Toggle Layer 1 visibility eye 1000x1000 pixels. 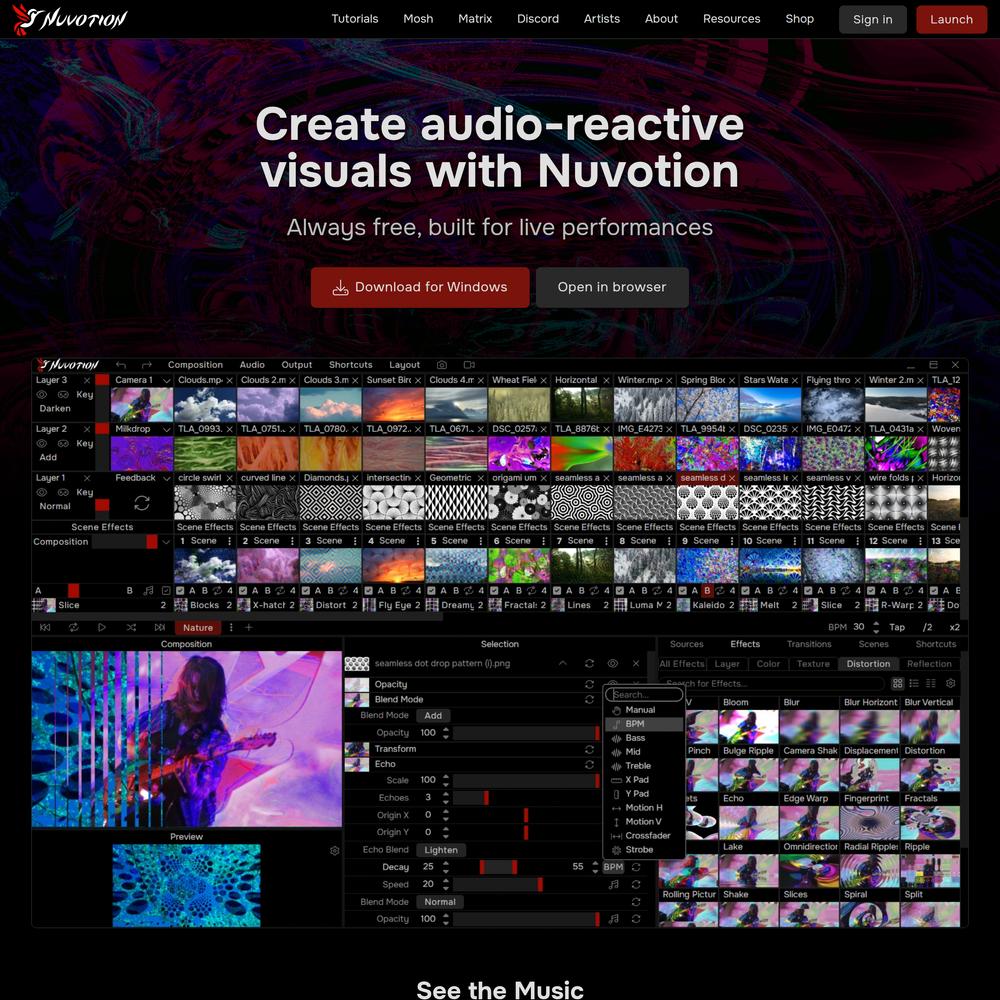42,492
